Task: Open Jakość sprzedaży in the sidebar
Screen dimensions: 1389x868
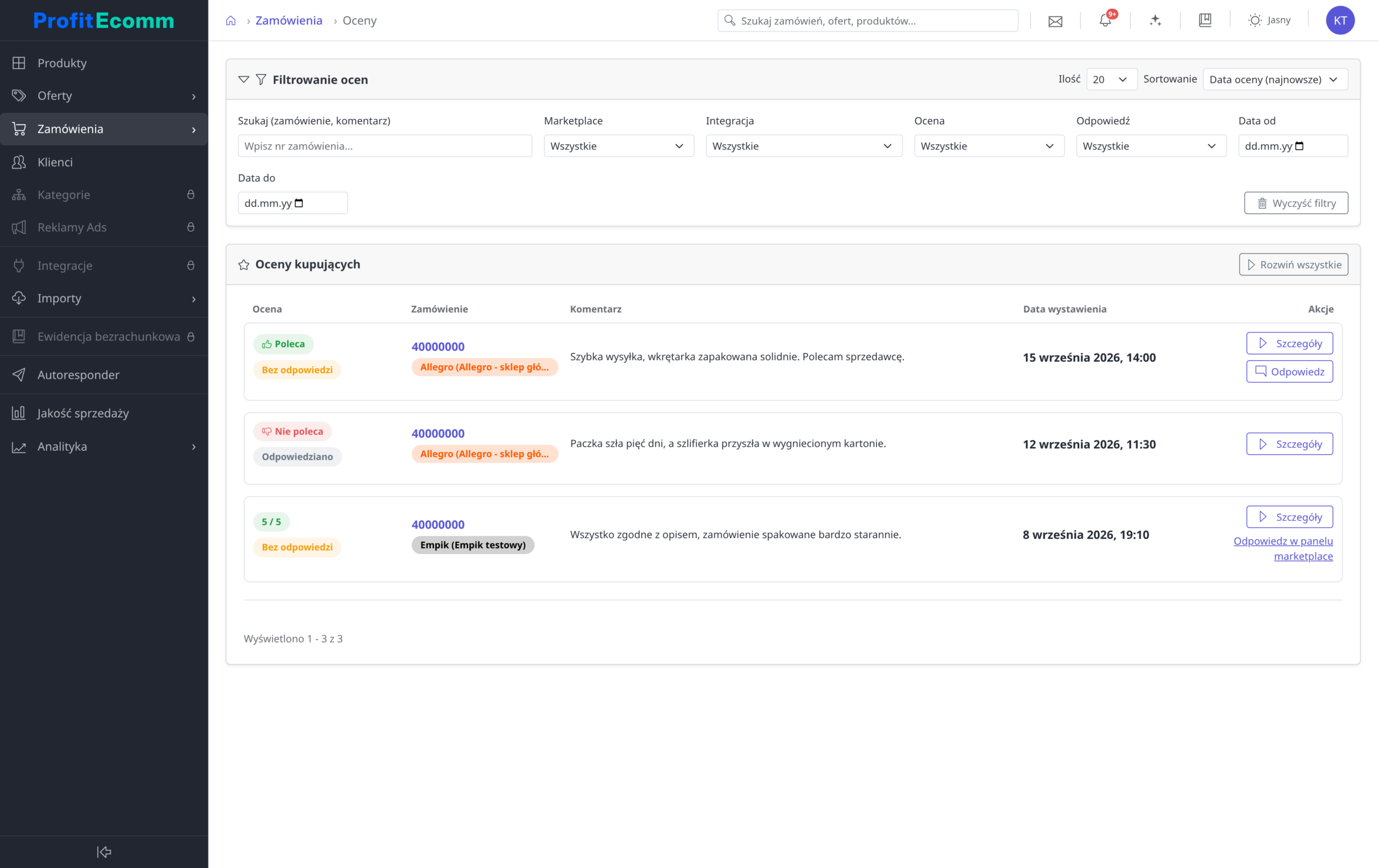Action: tap(104, 413)
